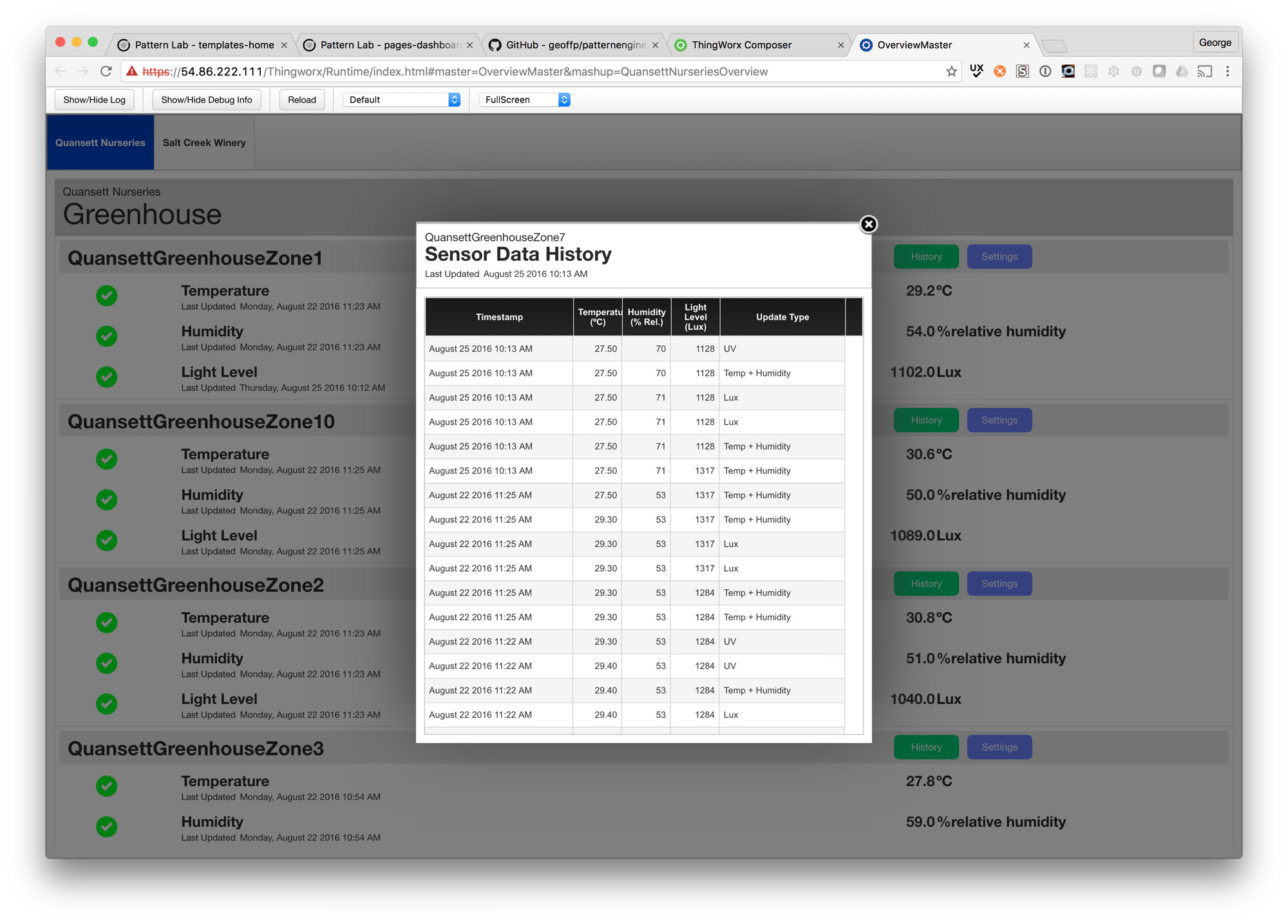Screen dimensions: 1288x924
Task: Click the check icon next to Zone2 Light Level
Action: pos(106,704)
